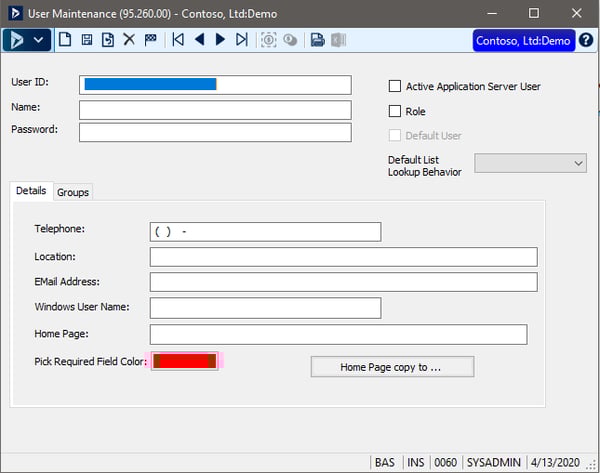Click the Save floppy disk icon
Image resolution: width=600 pixels, height=473 pixels.
tap(87, 39)
